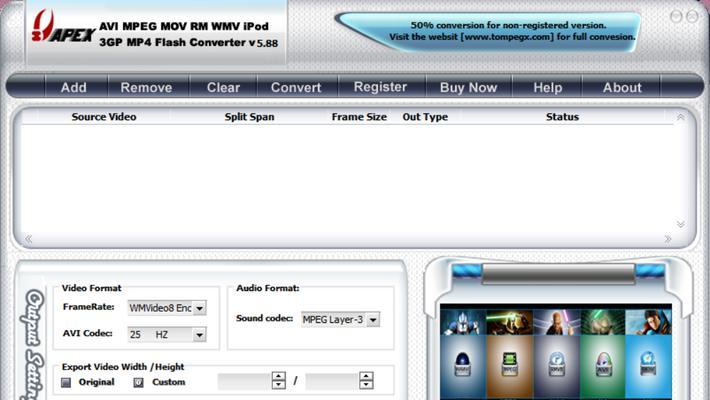Select the dark figure green lightsaber thumbnail
The image size is (710, 400).
click(509, 322)
